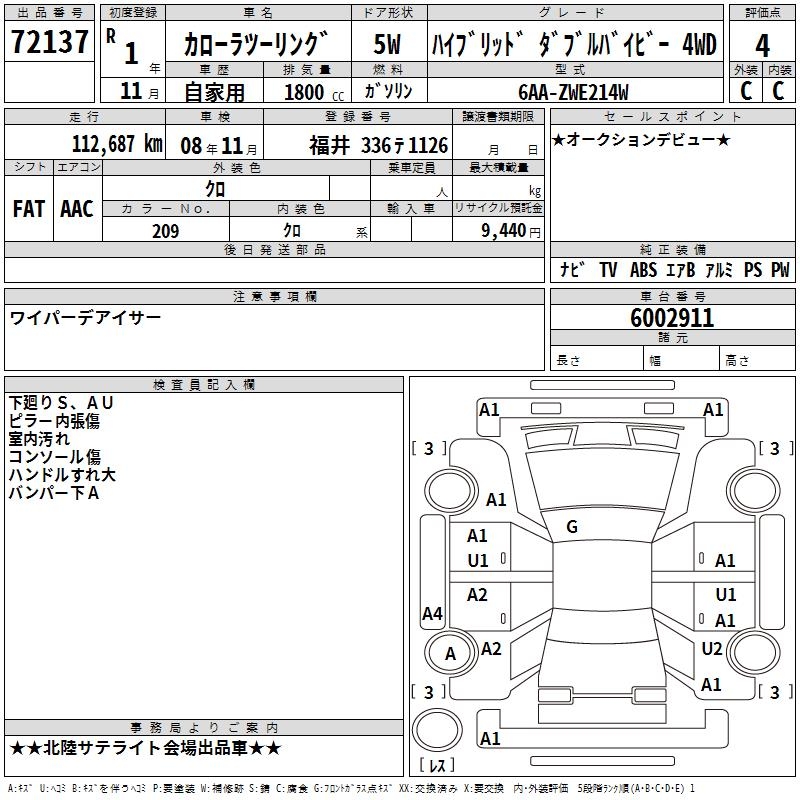800x800 pixels.
Task: Click the front-left tire circle in diagram
Action: click(x=450, y=489)
